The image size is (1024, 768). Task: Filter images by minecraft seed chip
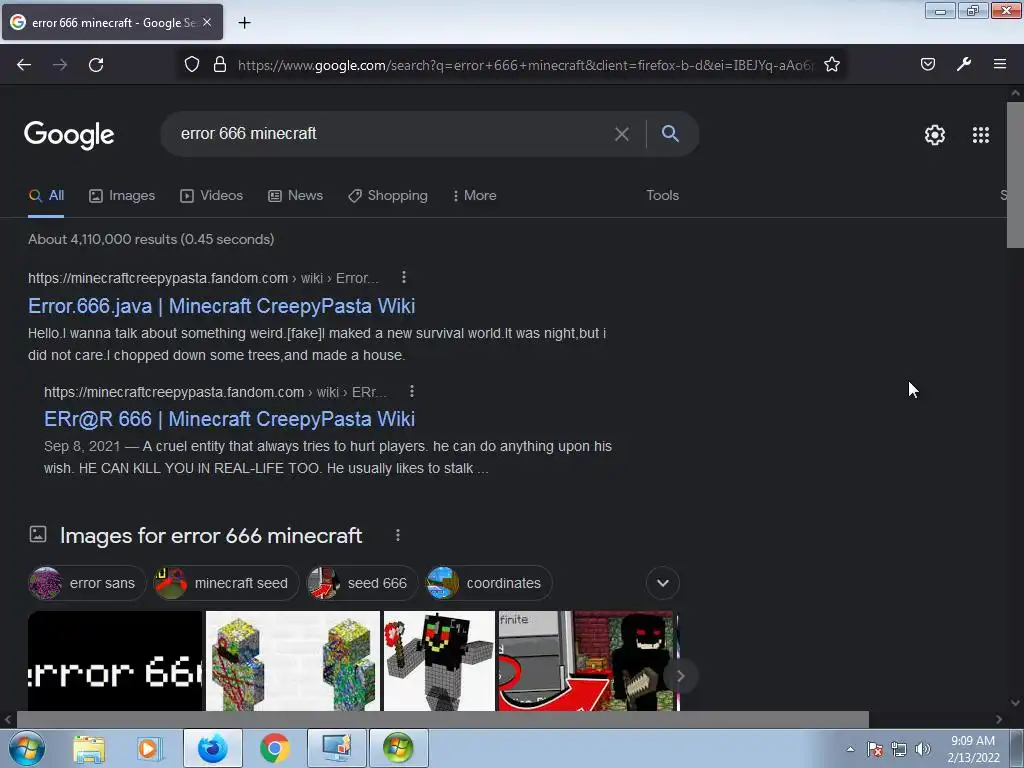tap(225, 583)
